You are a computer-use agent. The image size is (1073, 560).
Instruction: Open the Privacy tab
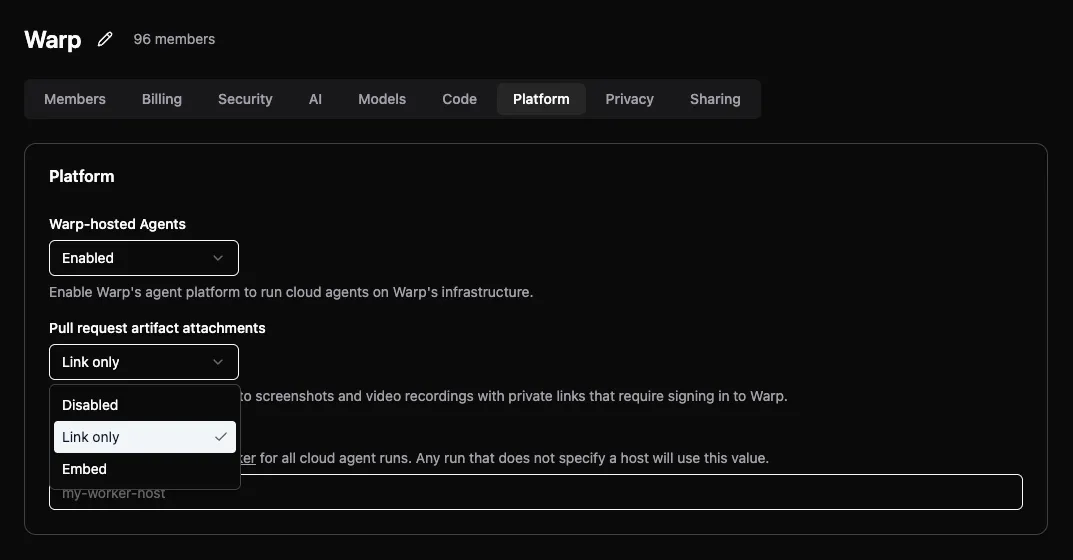click(x=630, y=99)
